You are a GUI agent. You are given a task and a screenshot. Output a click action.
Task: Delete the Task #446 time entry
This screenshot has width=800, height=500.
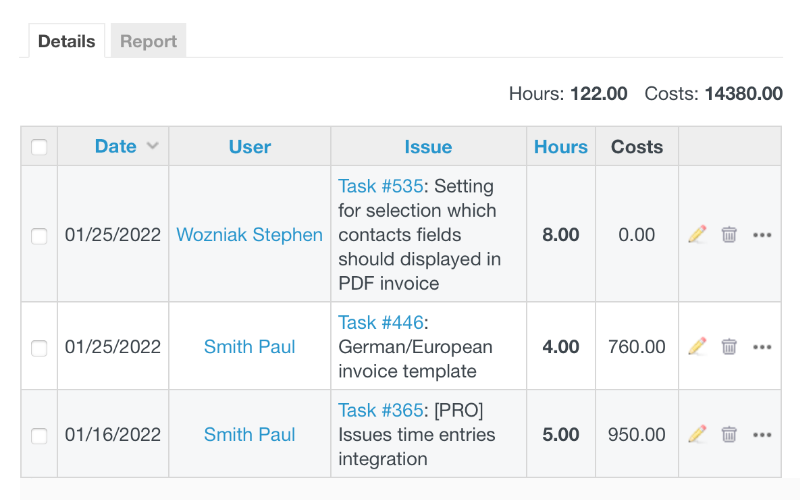pos(729,346)
